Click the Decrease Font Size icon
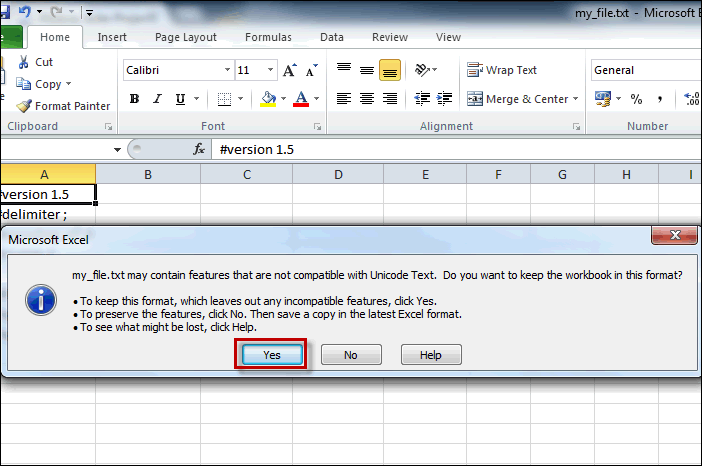The width and height of the screenshot is (702, 466). coord(311,70)
